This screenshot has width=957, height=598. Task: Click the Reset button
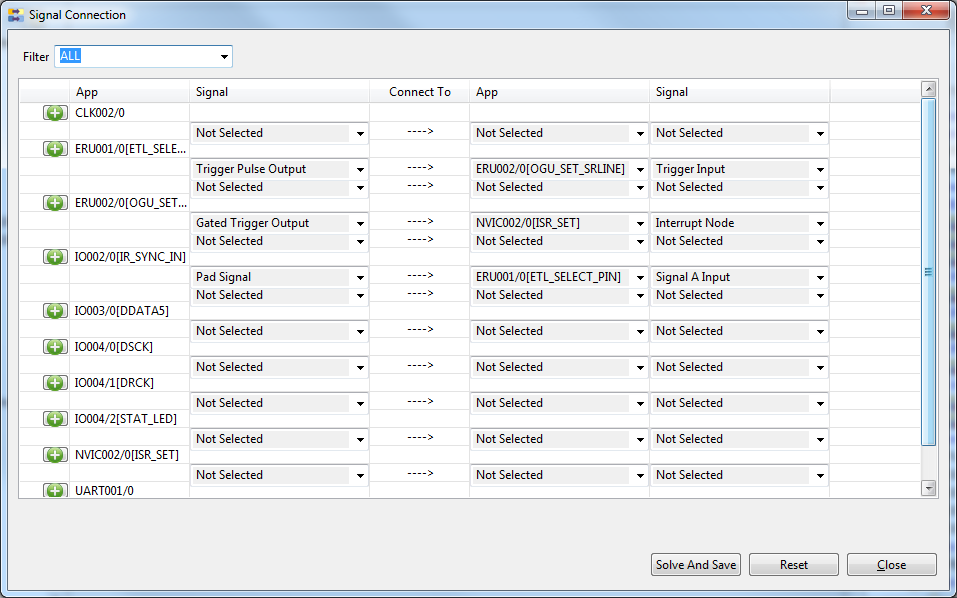793,565
